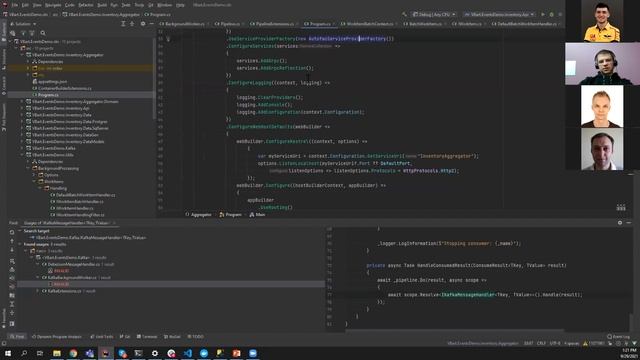Go to previous occurrence arrow in Find panel
Image resolution: width=640 pixels, height=360 pixels.
pos(12,241)
